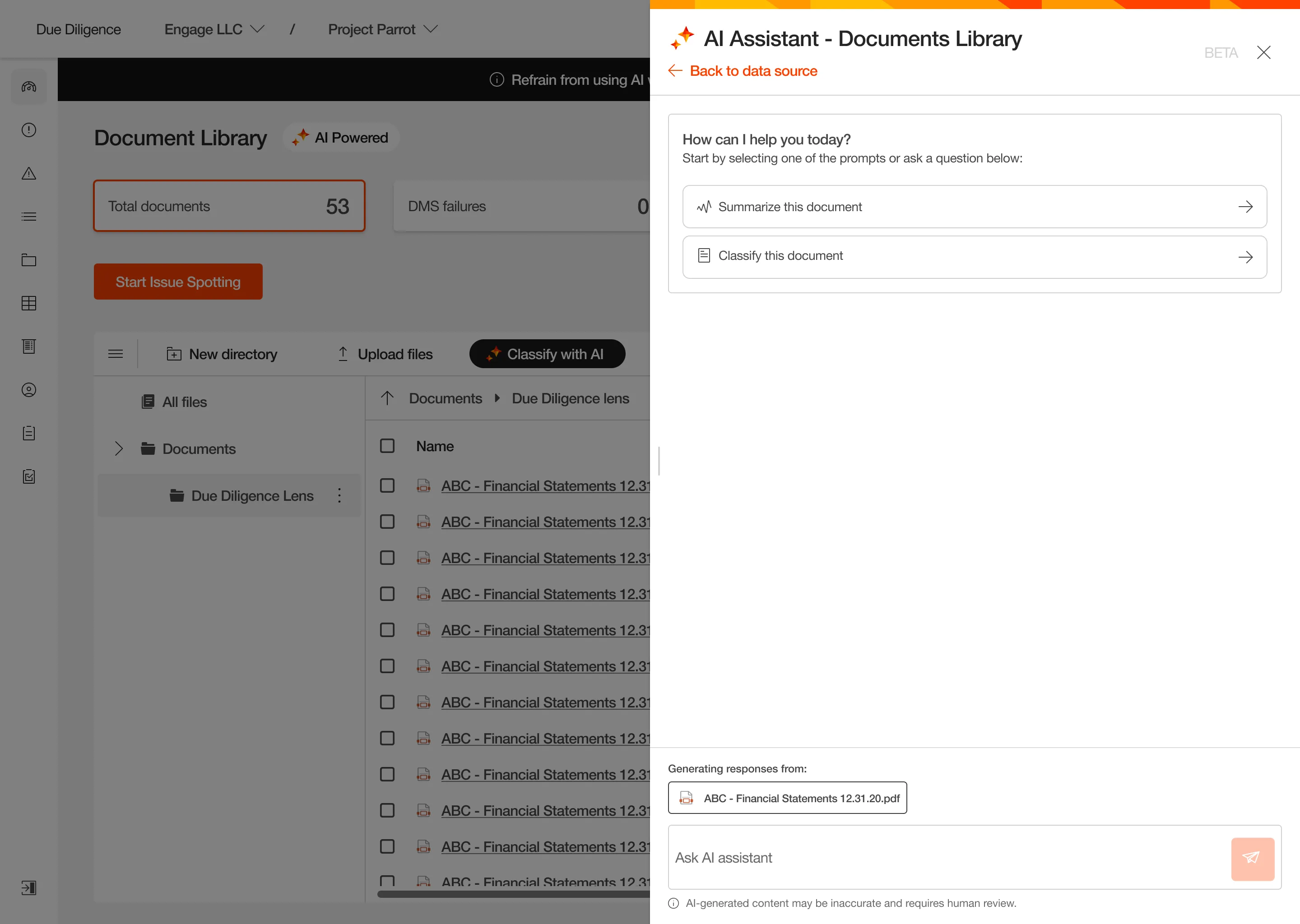Click the up arrow beside Documents breadcrumb
This screenshot has height=924, width=1300.
[387, 398]
